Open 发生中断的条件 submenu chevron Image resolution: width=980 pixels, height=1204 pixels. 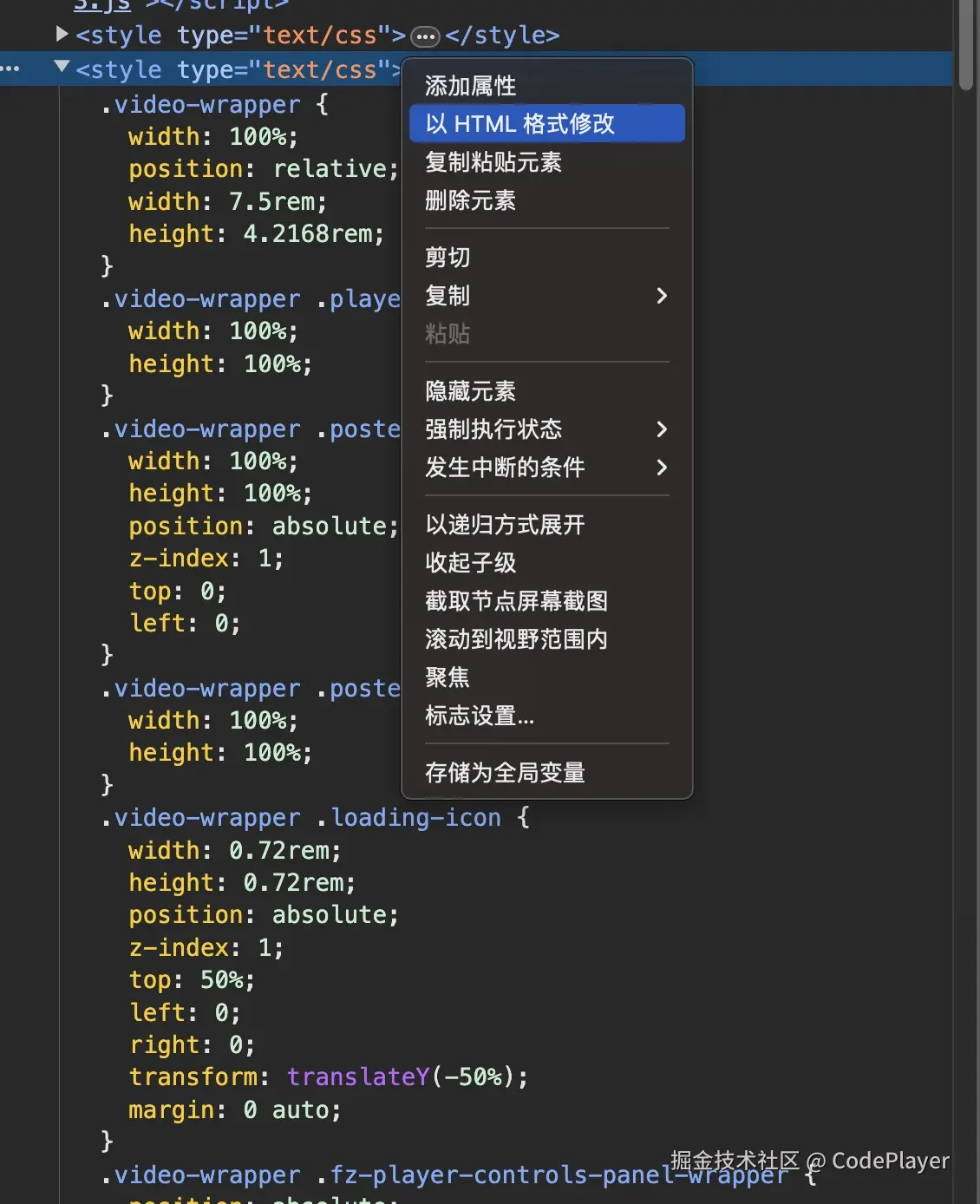pos(662,468)
